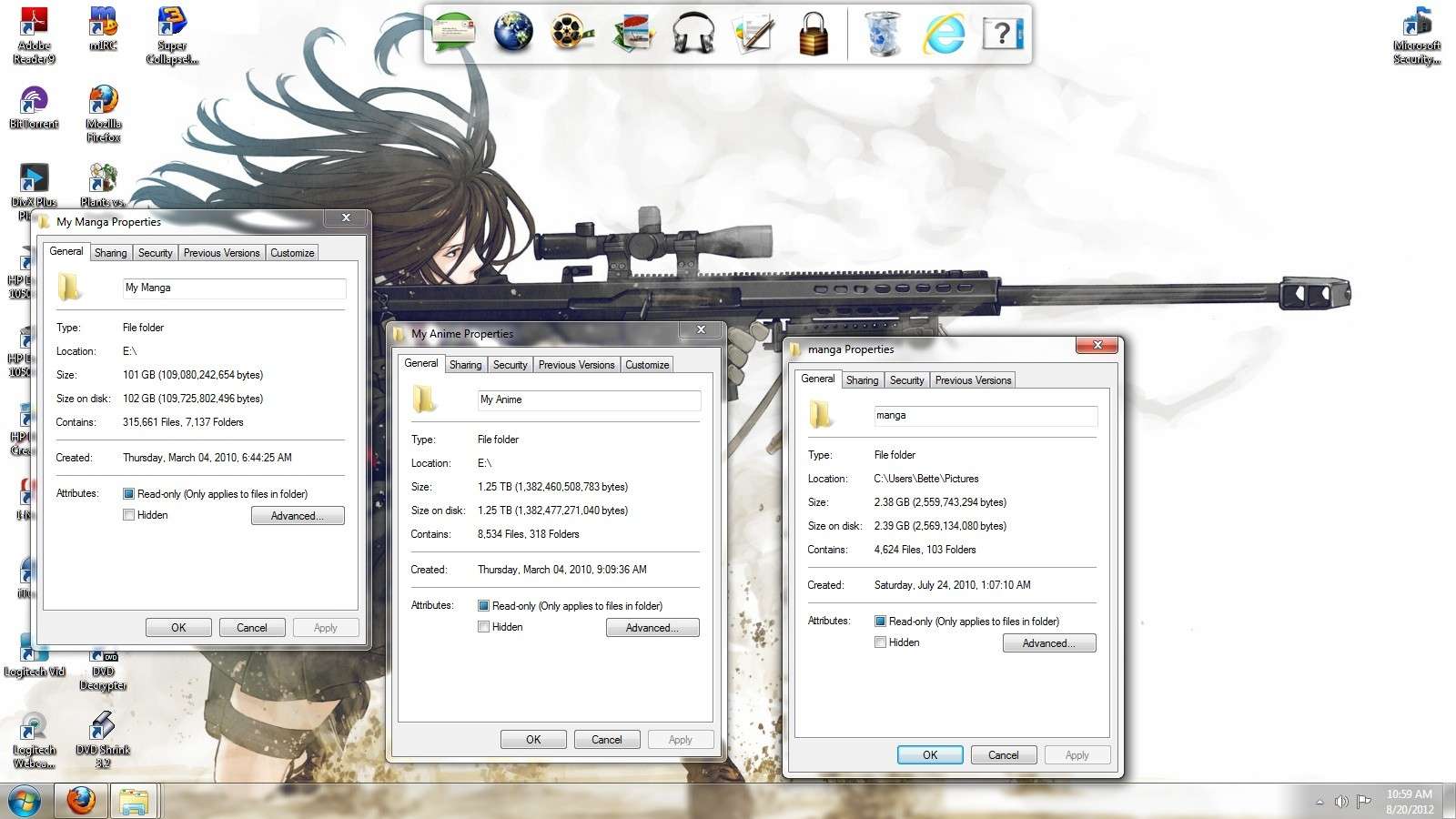Open Sharing tab in My Manga Properties
This screenshot has width=1456, height=819.
point(111,253)
